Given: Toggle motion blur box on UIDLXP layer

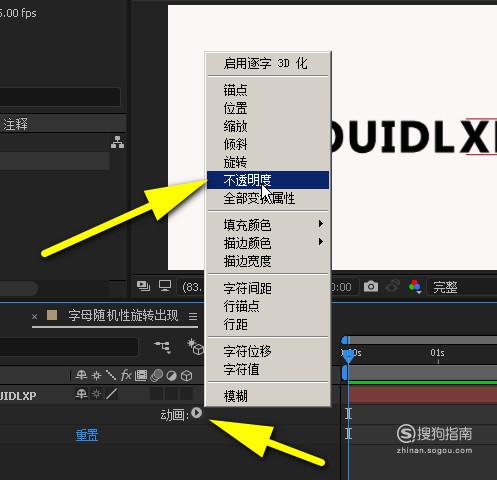Looking at the screenshot, I should tap(157, 394).
